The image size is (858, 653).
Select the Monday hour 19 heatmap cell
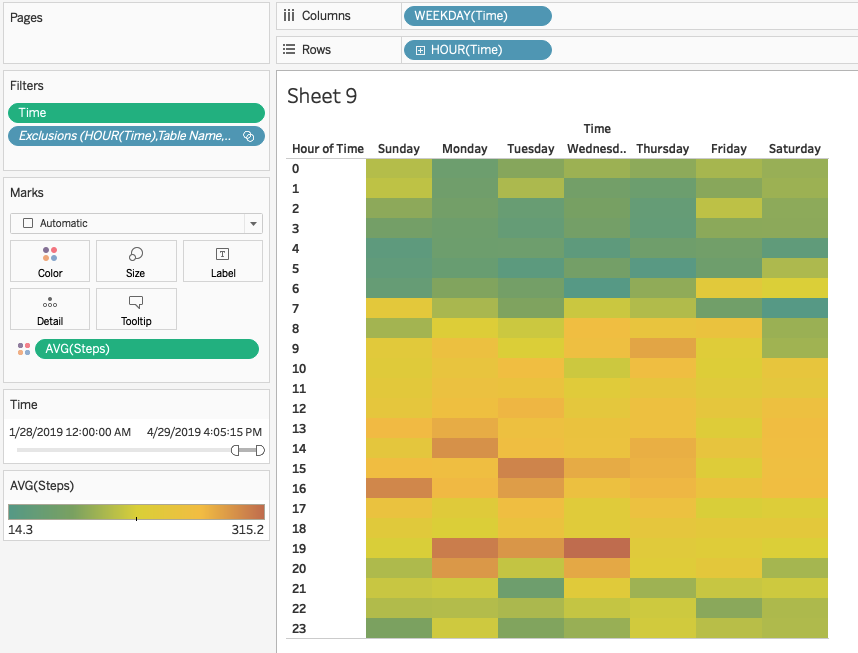(465, 548)
